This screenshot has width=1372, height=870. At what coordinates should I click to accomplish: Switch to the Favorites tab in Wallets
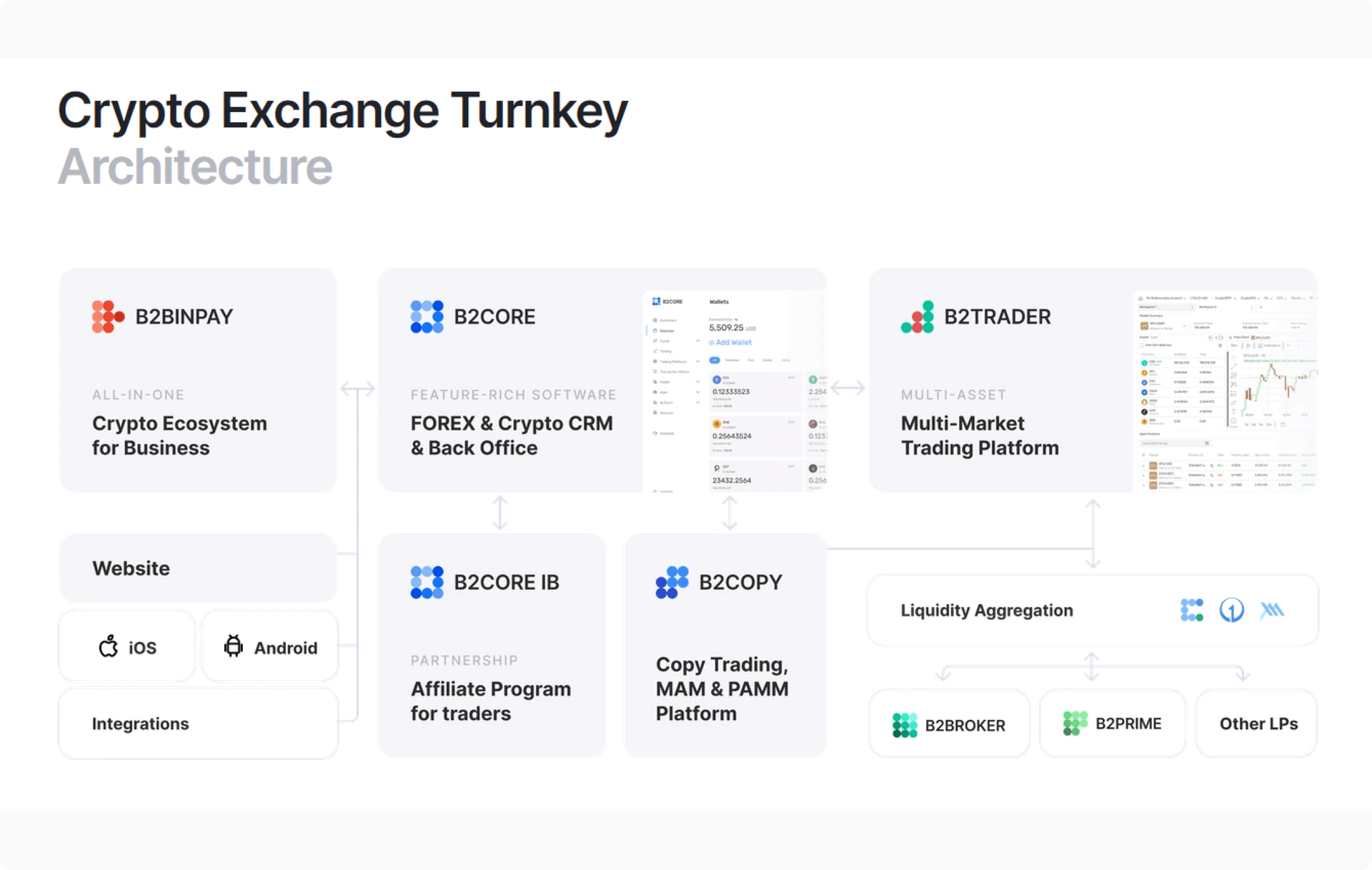tap(732, 360)
